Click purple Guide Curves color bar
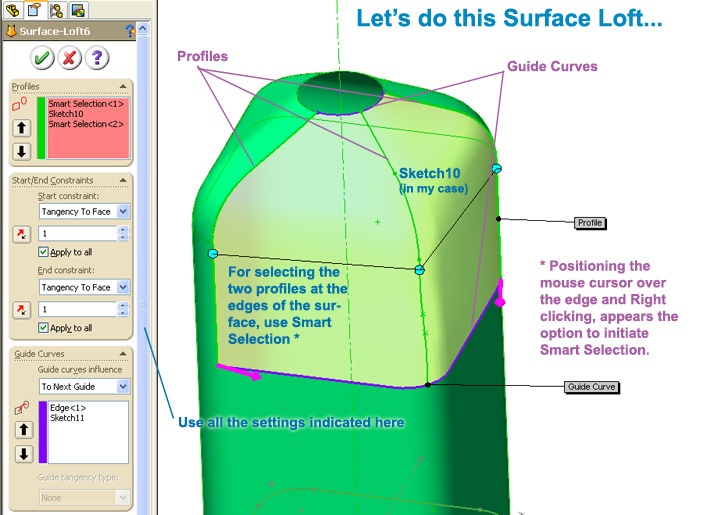Screen dimensions: 707x515 pyautogui.click(x=43, y=432)
